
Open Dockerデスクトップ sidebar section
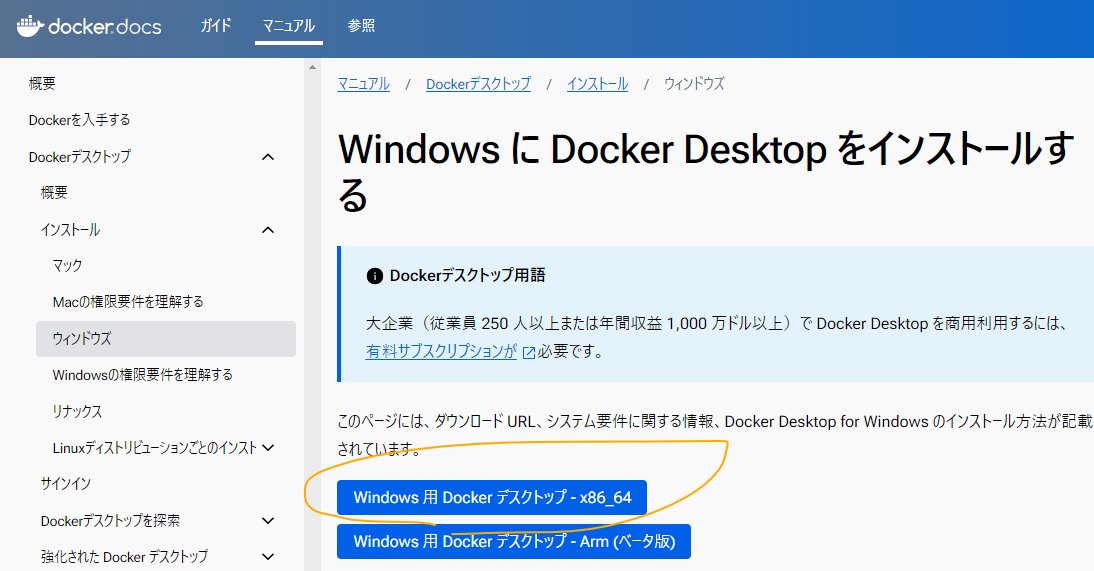click(80, 157)
